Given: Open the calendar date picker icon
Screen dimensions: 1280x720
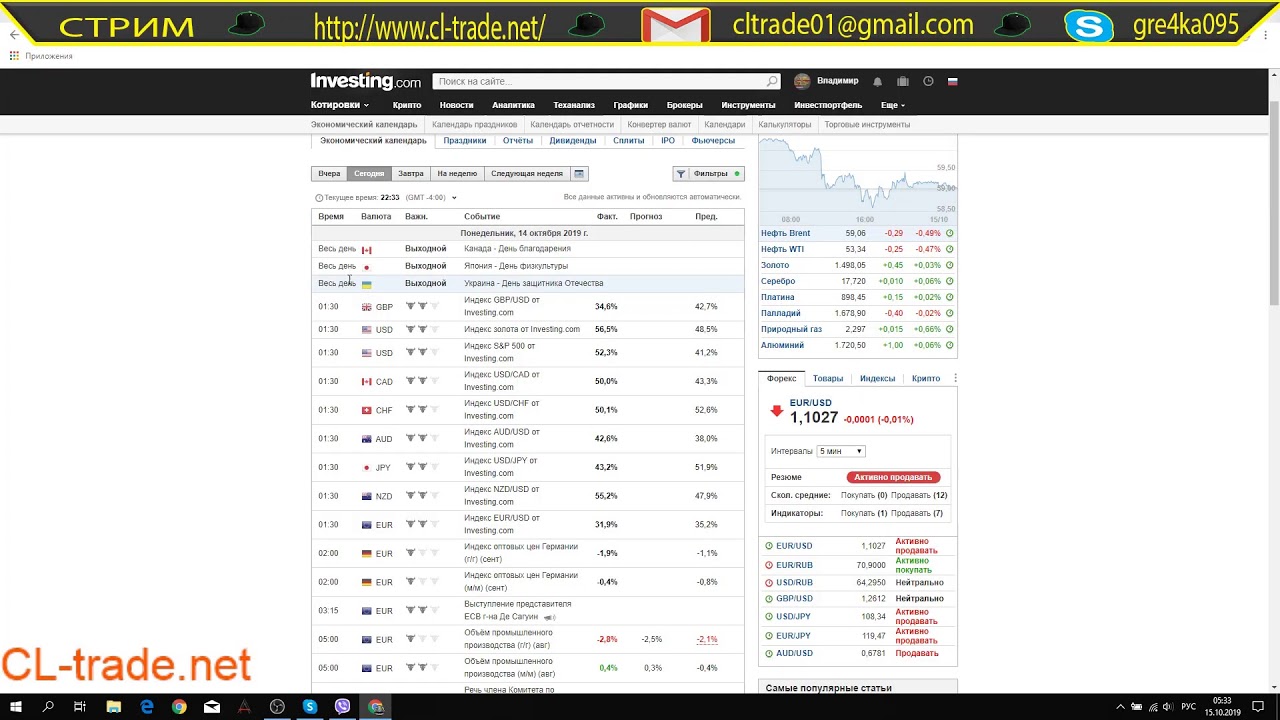Looking at the screenshot, I should (x=579, y=173).
